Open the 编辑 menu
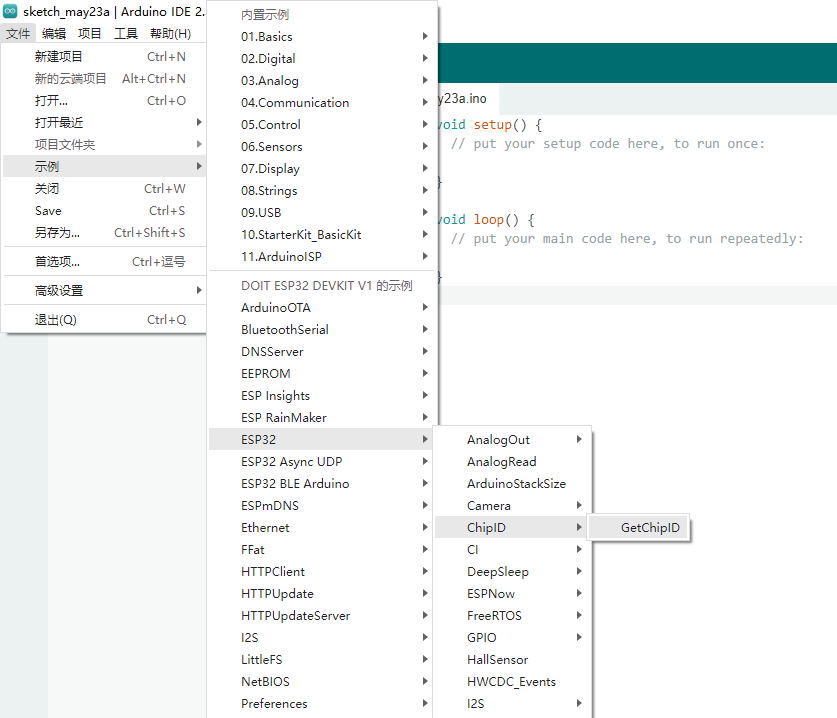Screen dimensions: 837x718 coord(54,34)
